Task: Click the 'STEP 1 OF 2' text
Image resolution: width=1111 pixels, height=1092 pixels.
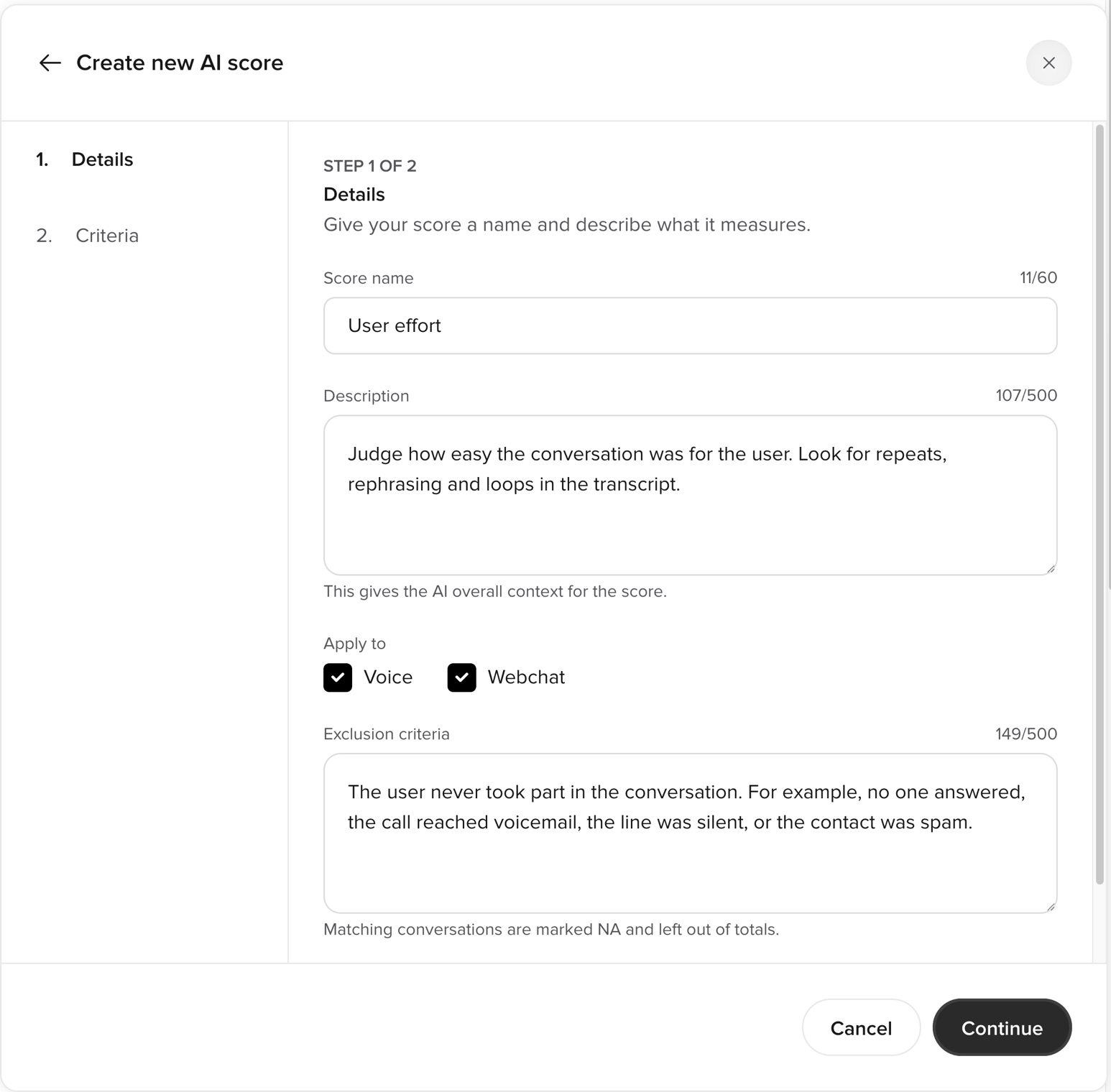Action: [x=370, y=166]
